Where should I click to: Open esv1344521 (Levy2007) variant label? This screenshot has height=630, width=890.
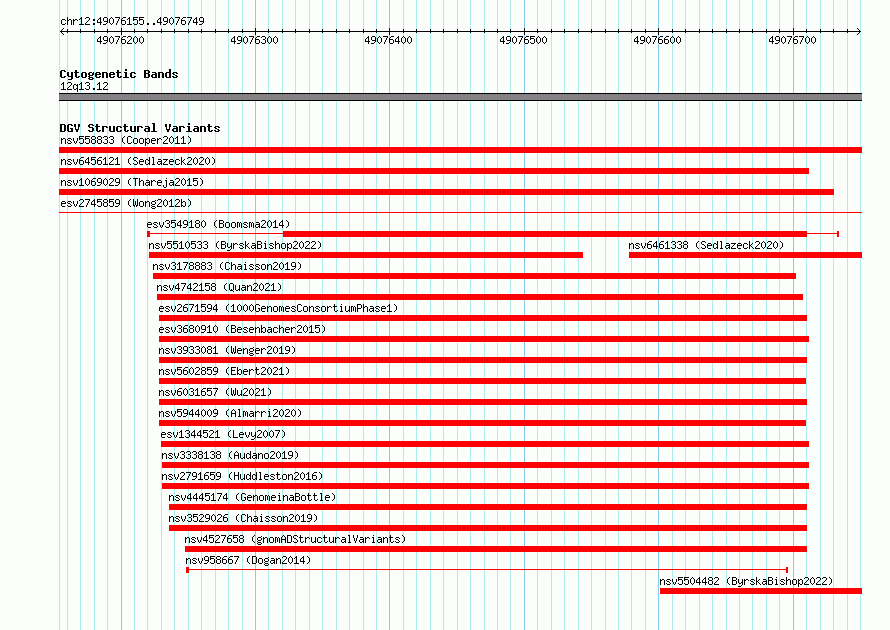coord(223,434)
